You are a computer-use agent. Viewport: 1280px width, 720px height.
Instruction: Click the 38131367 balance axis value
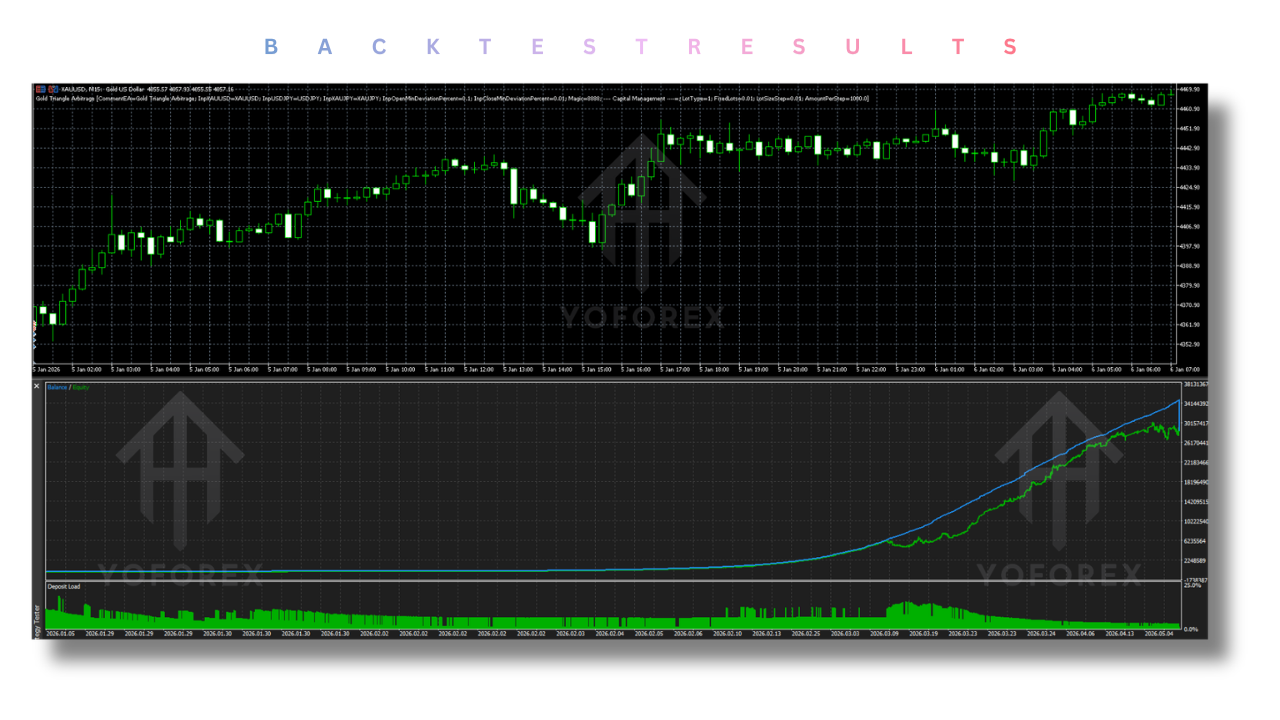tap(1196, 385)
